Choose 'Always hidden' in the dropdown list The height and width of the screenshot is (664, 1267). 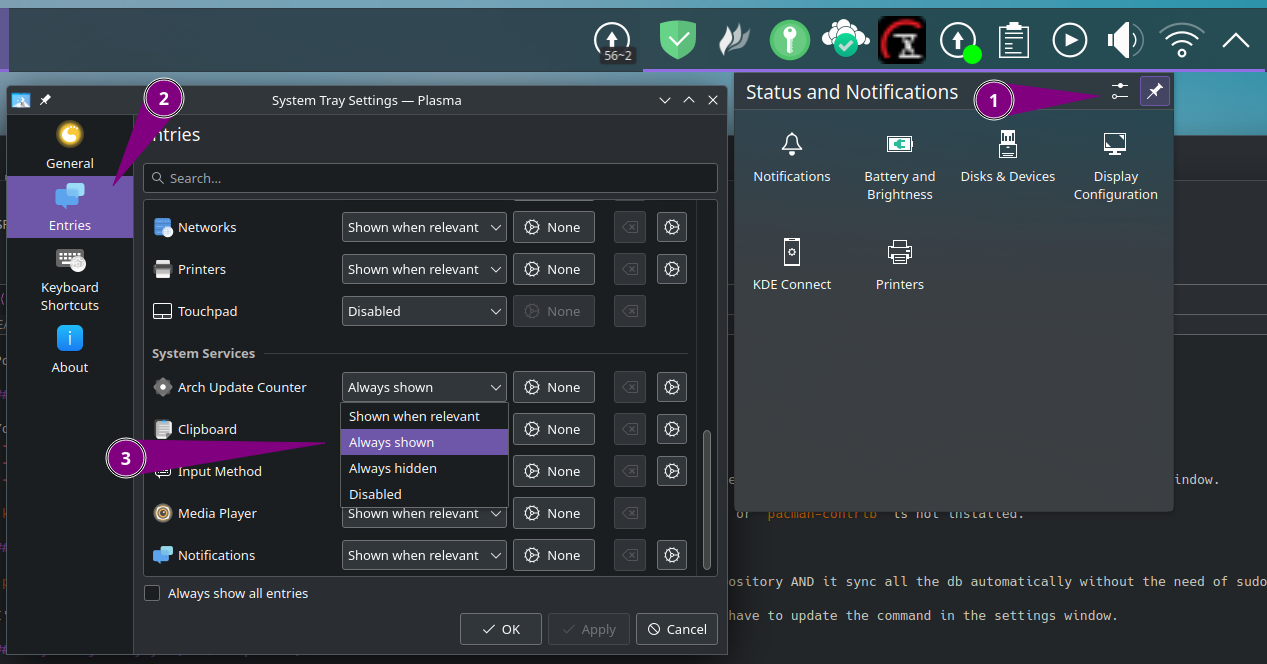pyautogui.click(x=424, y=468)
